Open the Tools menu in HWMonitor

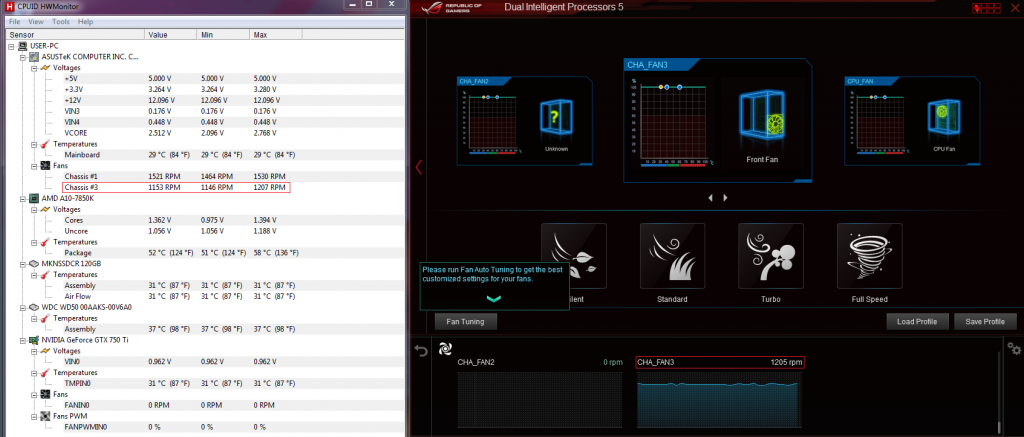point(61,21)
